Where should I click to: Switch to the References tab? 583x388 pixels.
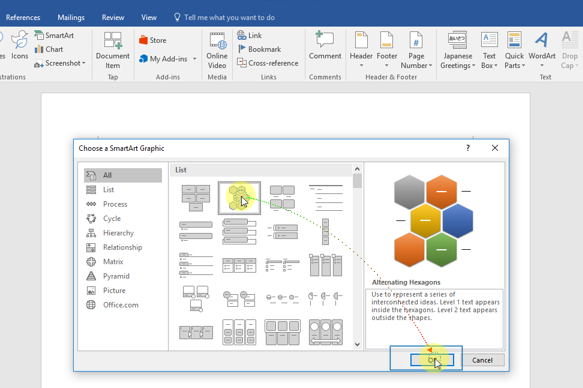(x=23, y=17)
